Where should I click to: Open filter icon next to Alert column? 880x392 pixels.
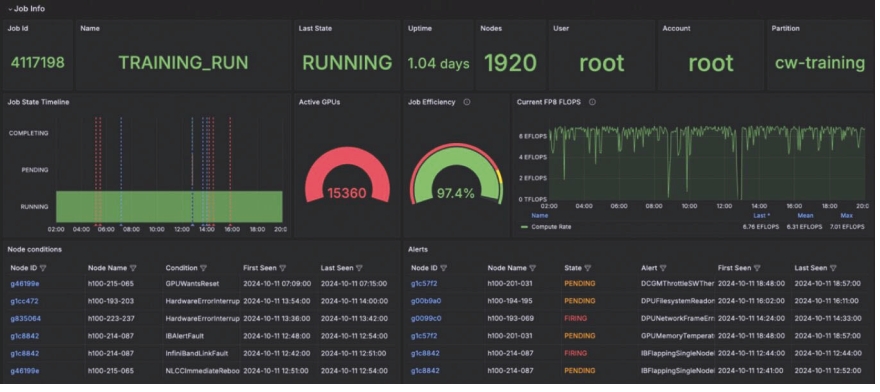(x=663, y=268)
